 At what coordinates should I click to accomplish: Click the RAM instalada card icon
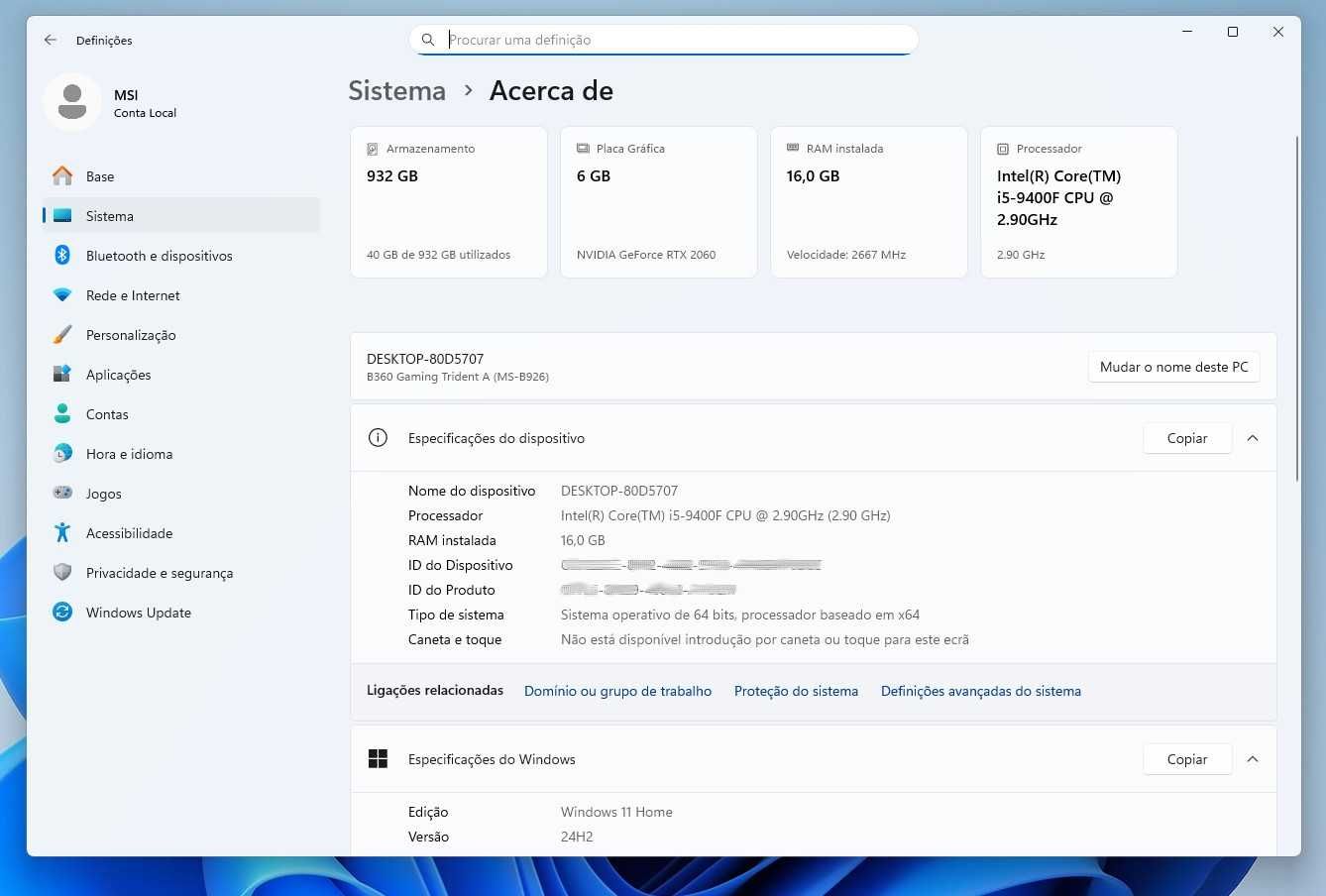click(x=793, y=149)
